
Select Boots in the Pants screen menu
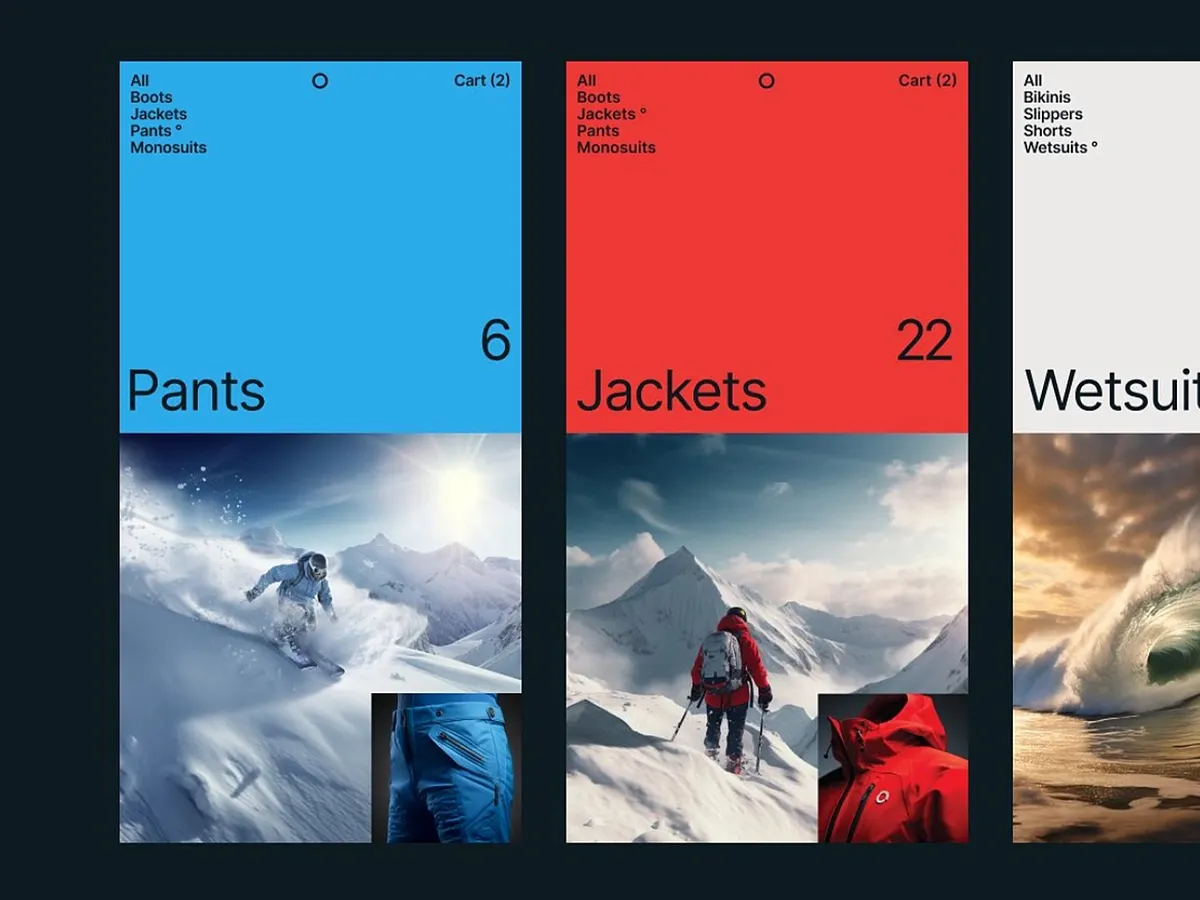tap(151, 97)
